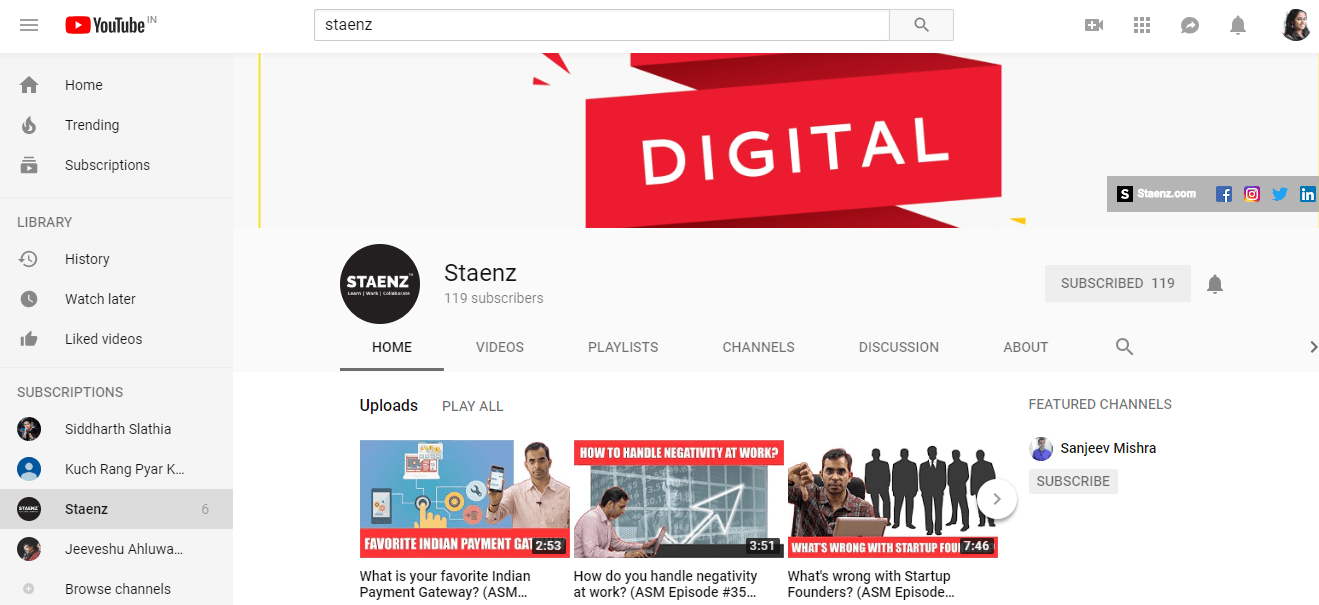
Task: Switch to the DISCUSSION tab
Action: 899,347
